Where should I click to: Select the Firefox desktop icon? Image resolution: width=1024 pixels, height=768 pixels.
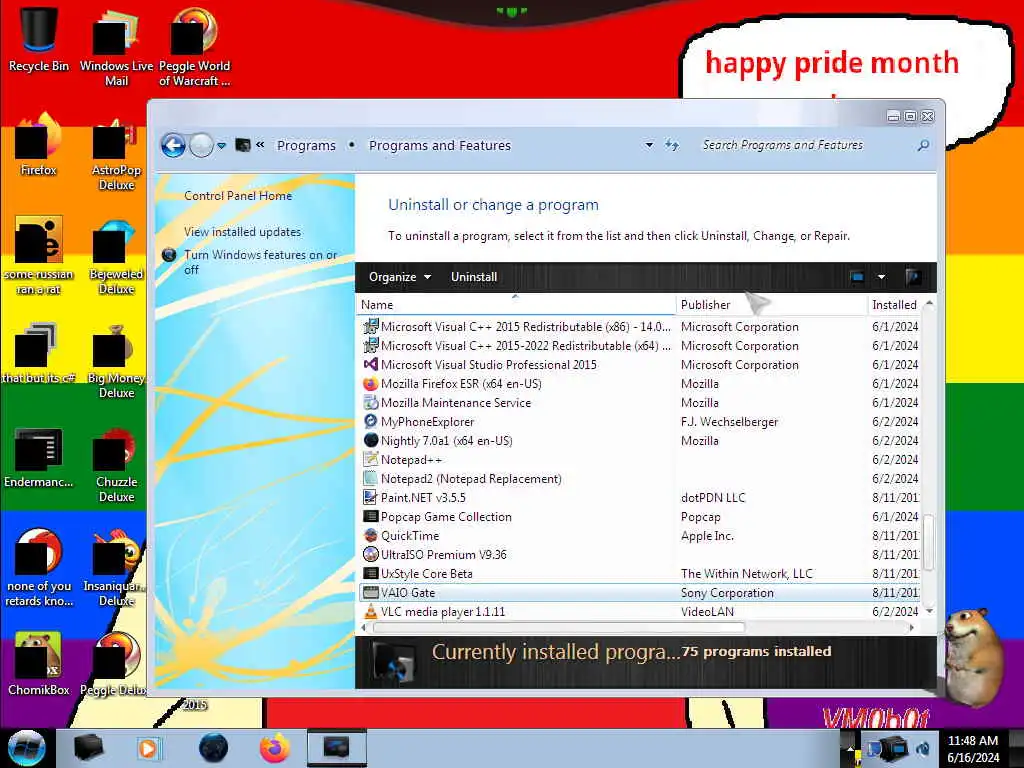[39, 145]
